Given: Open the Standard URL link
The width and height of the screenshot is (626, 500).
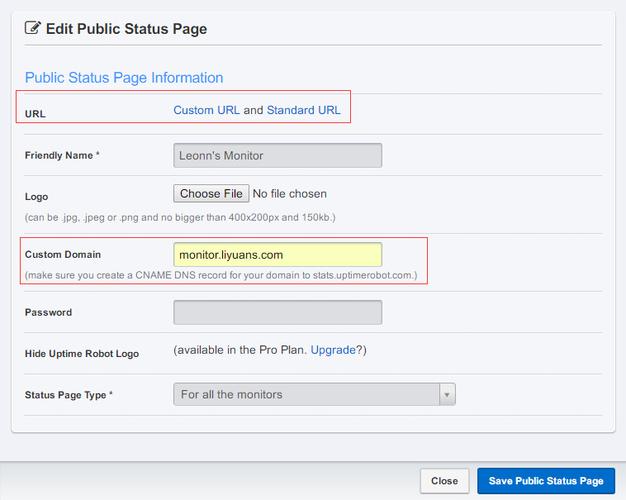Looking at the screenshot, I should point(303,110).
